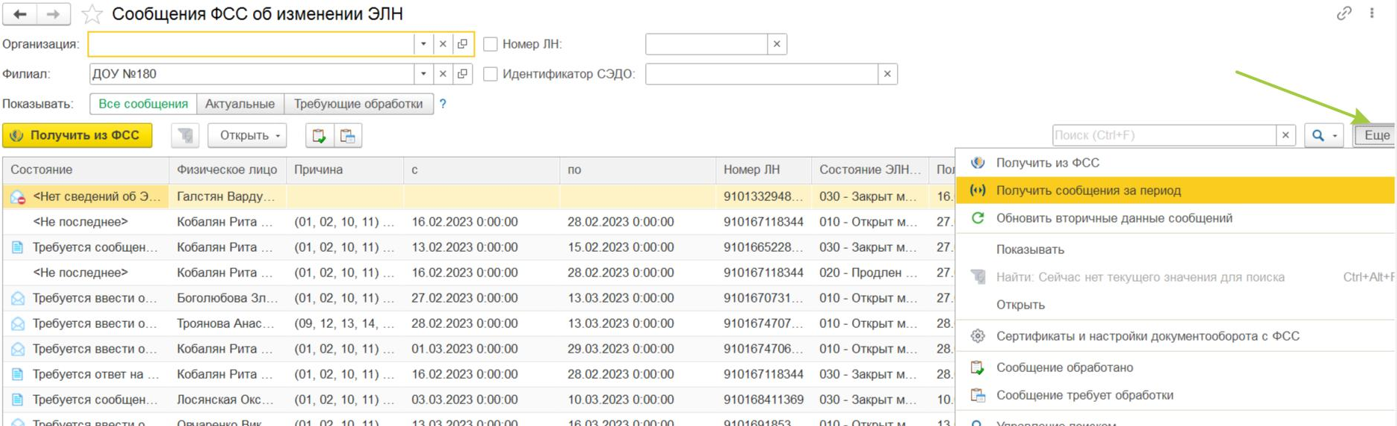The width and height of the screenshot is (1397, 426).
Task: Open the Открыть dropdown button
Action: pos(247,136)
